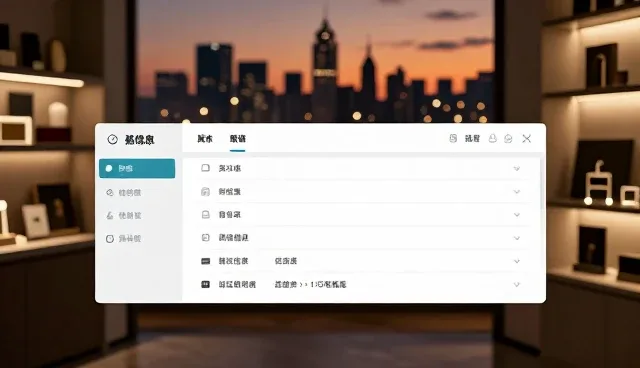The width and height of the screenshot is (640, 368).
Task: Expand the second settings row via its chevron
Action: coord(517,192)
